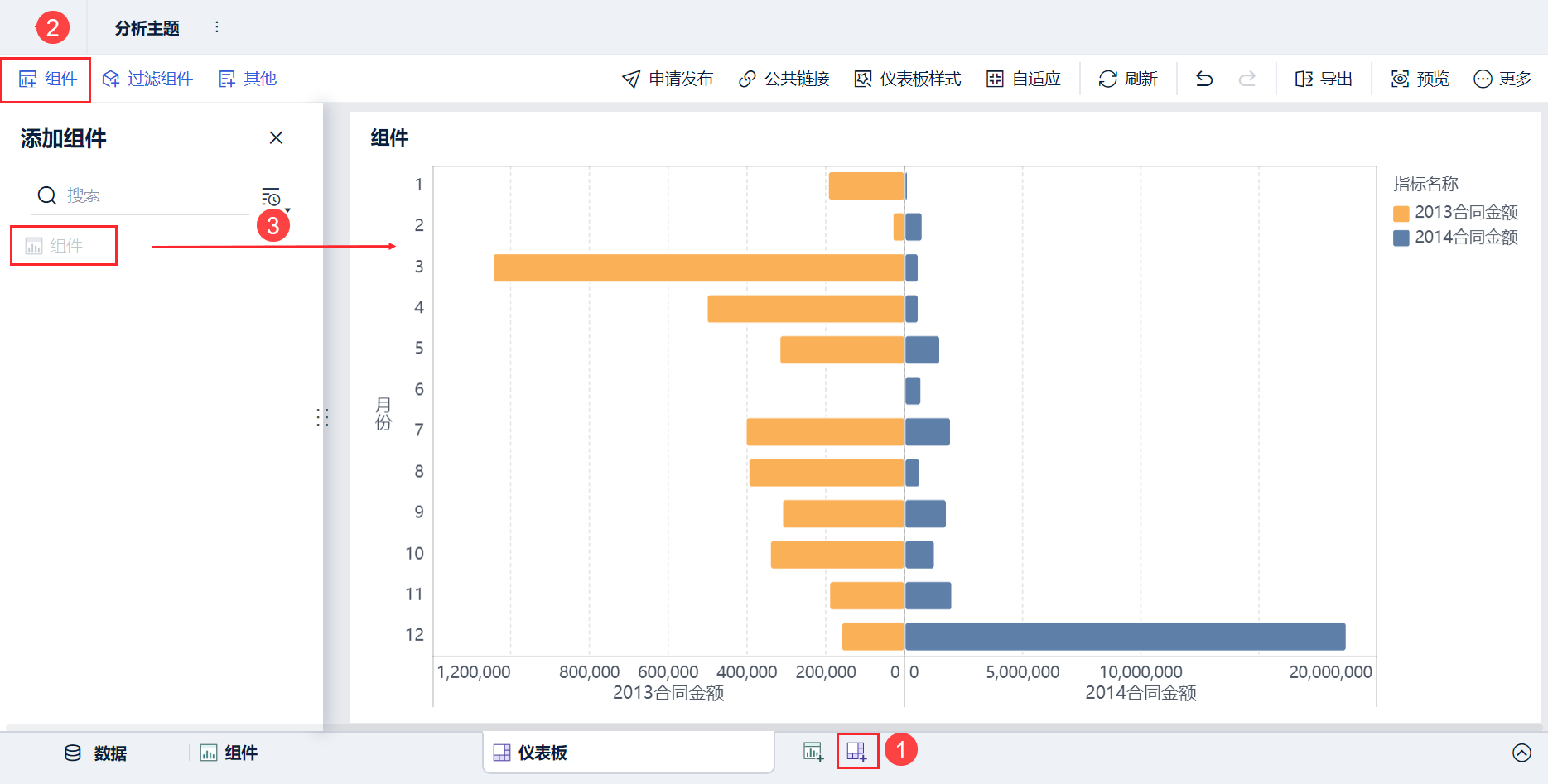
Task: Click the add dashboard icon
Action: coord(856,752)
